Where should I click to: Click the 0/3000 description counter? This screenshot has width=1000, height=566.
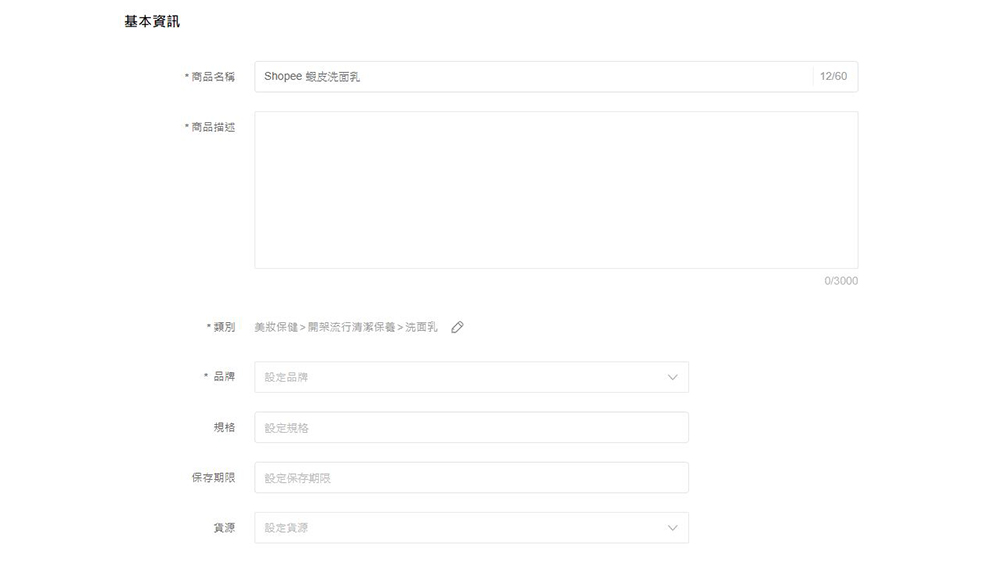coord(840,281)
